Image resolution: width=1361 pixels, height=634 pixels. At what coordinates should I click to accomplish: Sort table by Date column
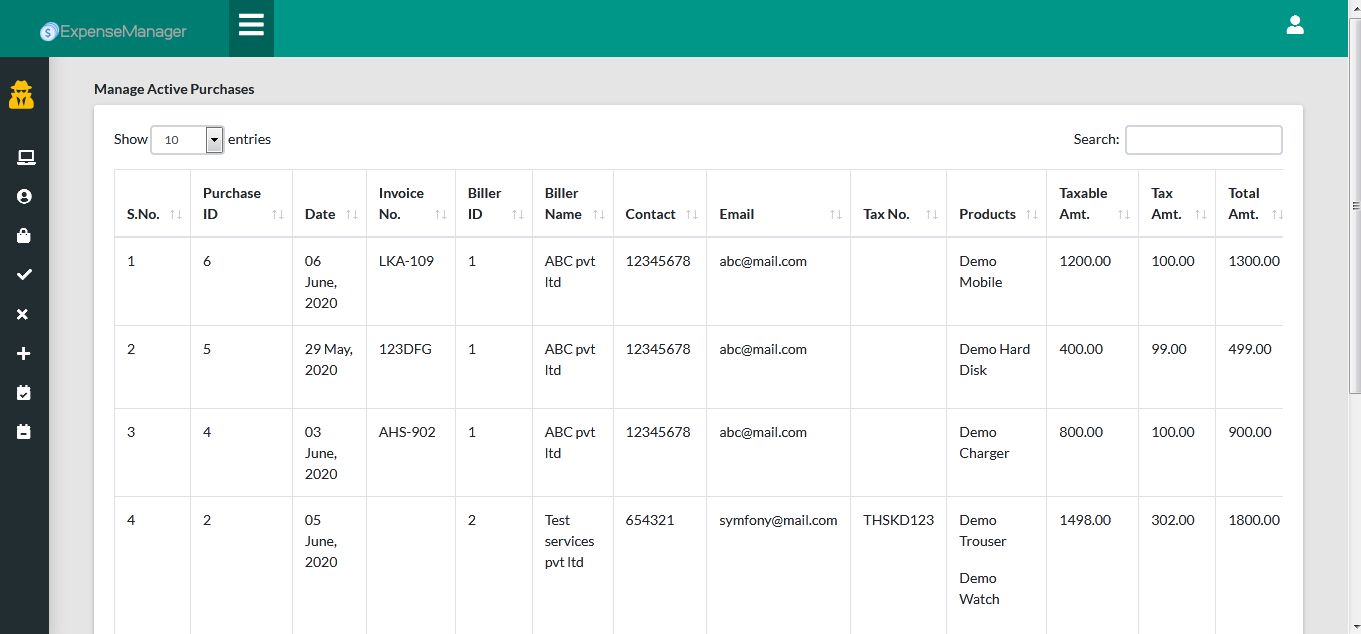point(329,214)
